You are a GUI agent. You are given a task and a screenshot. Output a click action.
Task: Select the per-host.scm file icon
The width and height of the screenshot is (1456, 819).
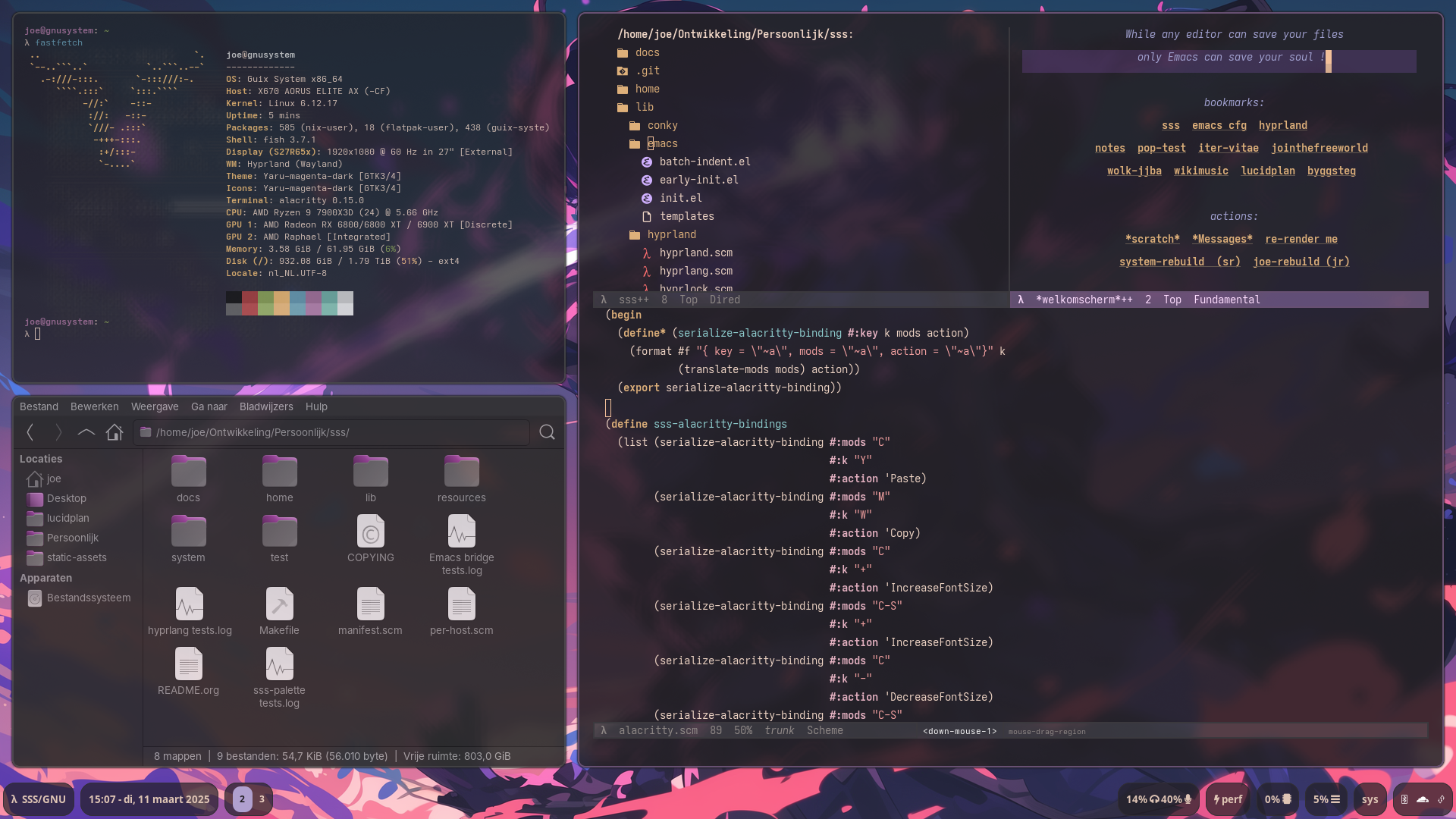click(461, 604)
